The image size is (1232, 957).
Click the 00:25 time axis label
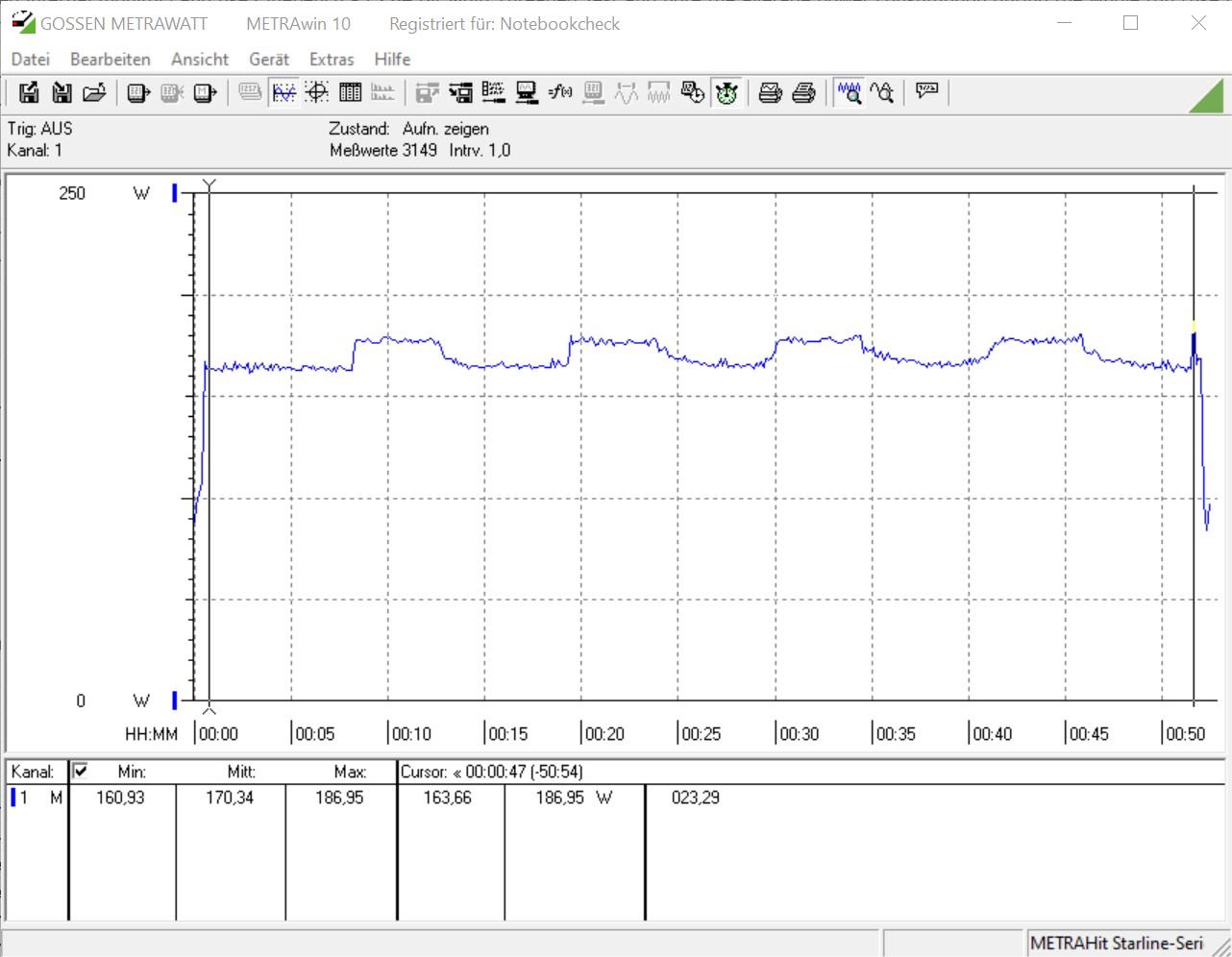click(701, 734)
